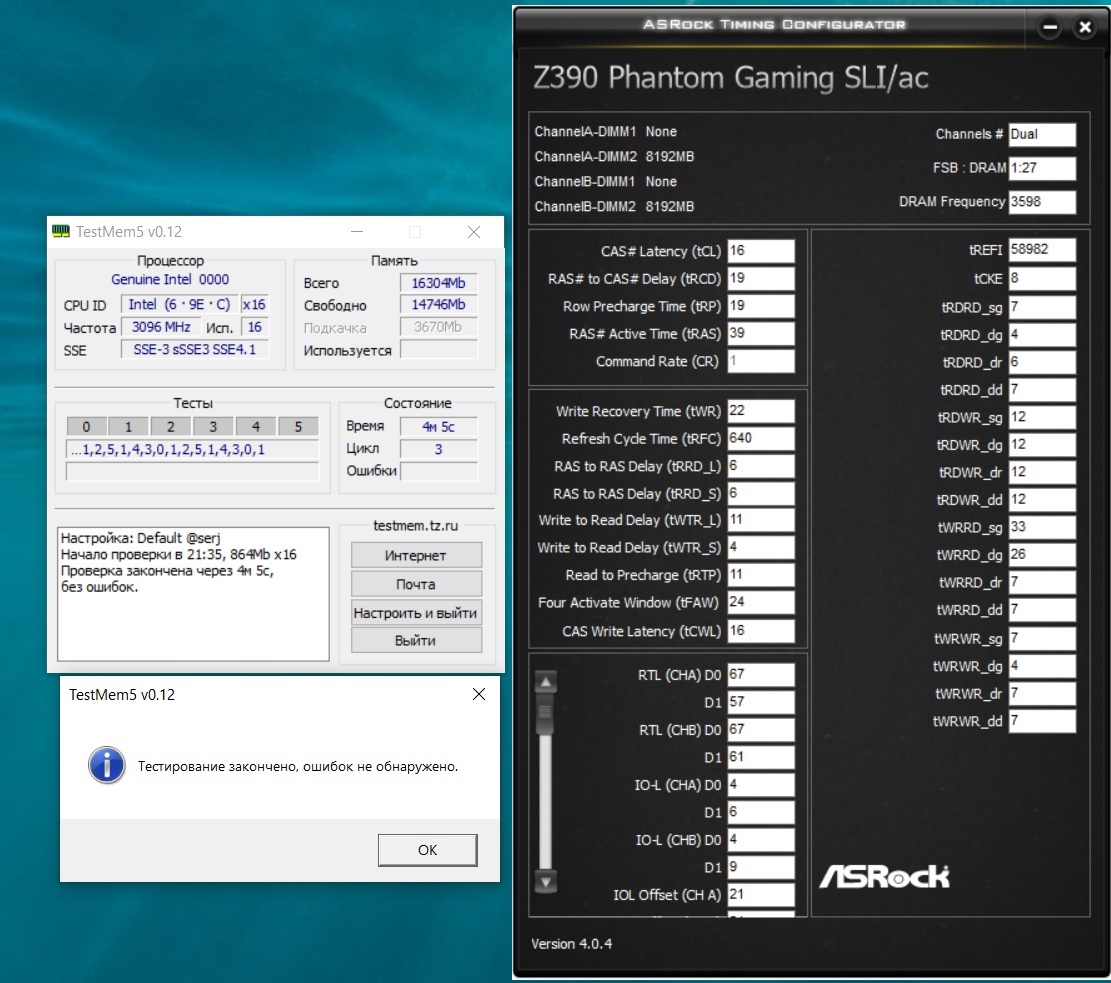Screen dimensions: 1111x983
Task: Click the tREFI value field
Action: [x=1042, y=250]
